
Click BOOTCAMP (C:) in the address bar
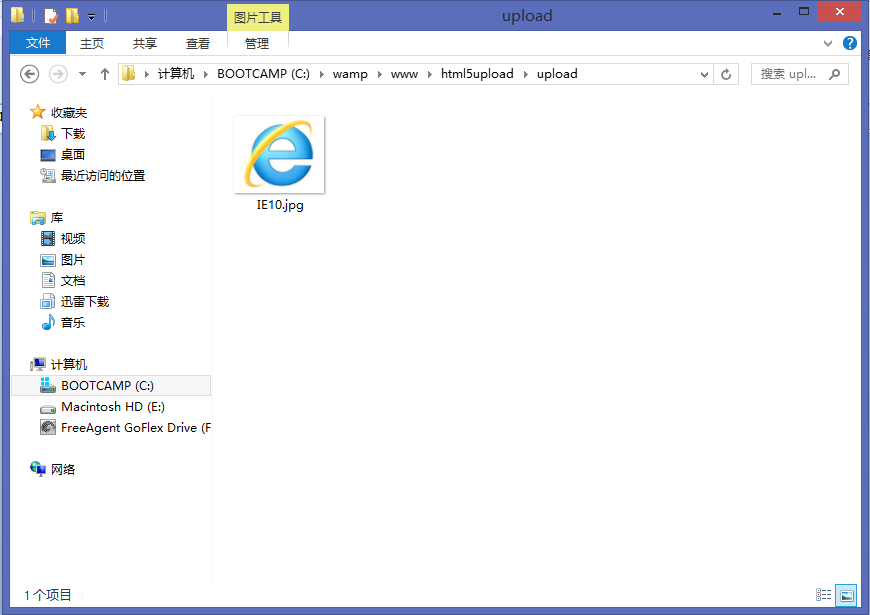(264, 74)
